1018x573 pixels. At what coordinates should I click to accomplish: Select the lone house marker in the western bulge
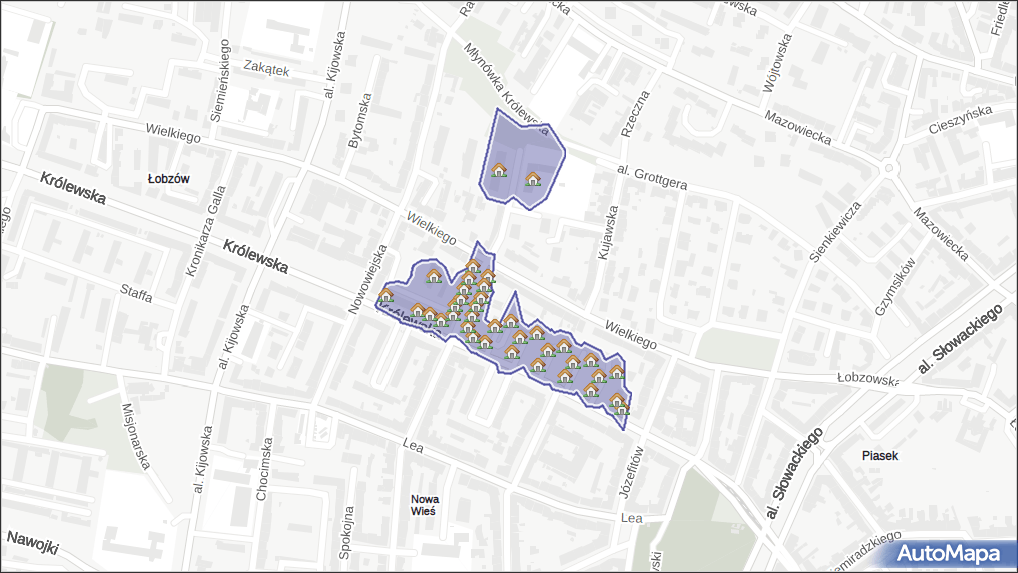434,276
